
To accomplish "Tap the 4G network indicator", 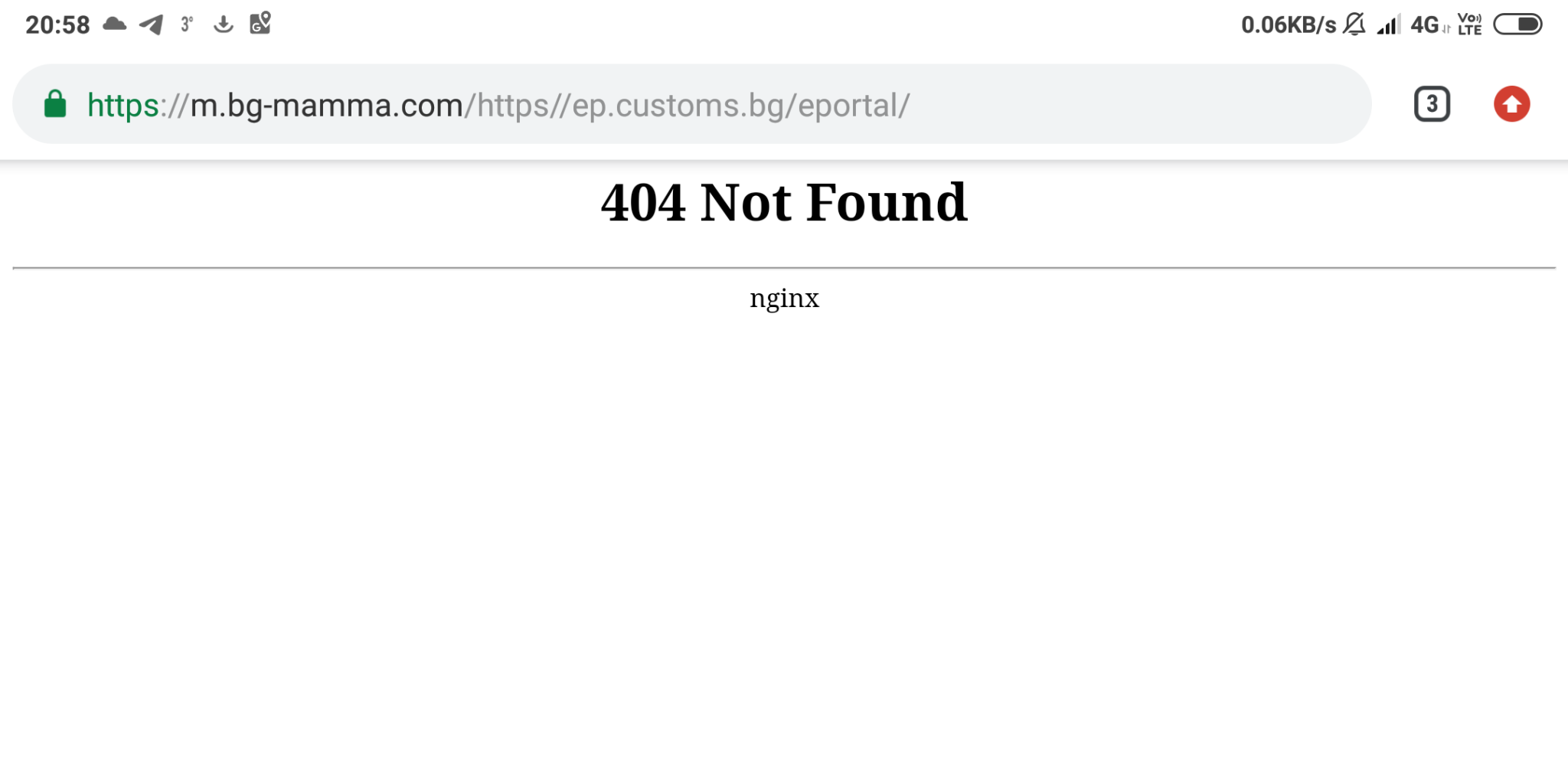I will click(x=1429, y=25).
